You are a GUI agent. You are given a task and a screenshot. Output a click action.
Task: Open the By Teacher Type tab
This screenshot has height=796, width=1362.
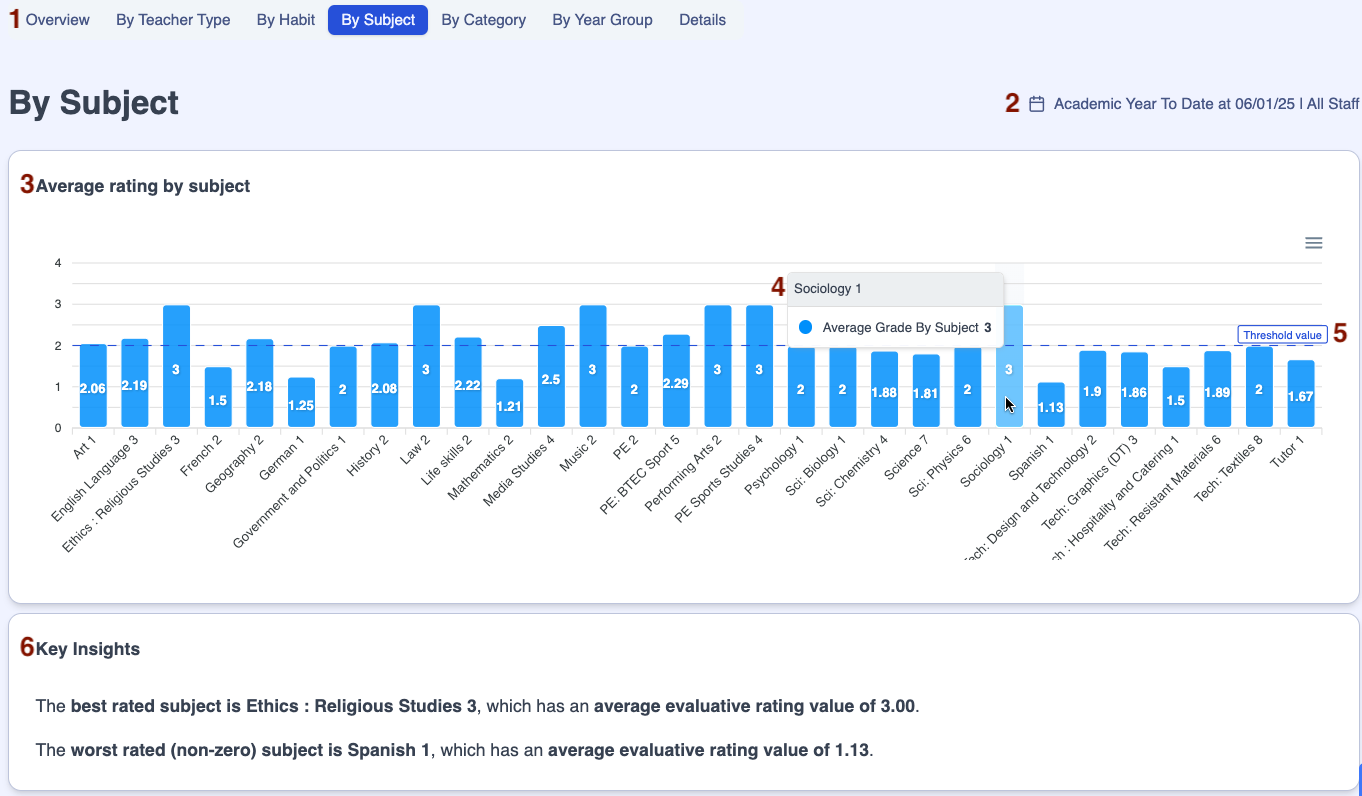pyautogui.click(x=173, y=20)
